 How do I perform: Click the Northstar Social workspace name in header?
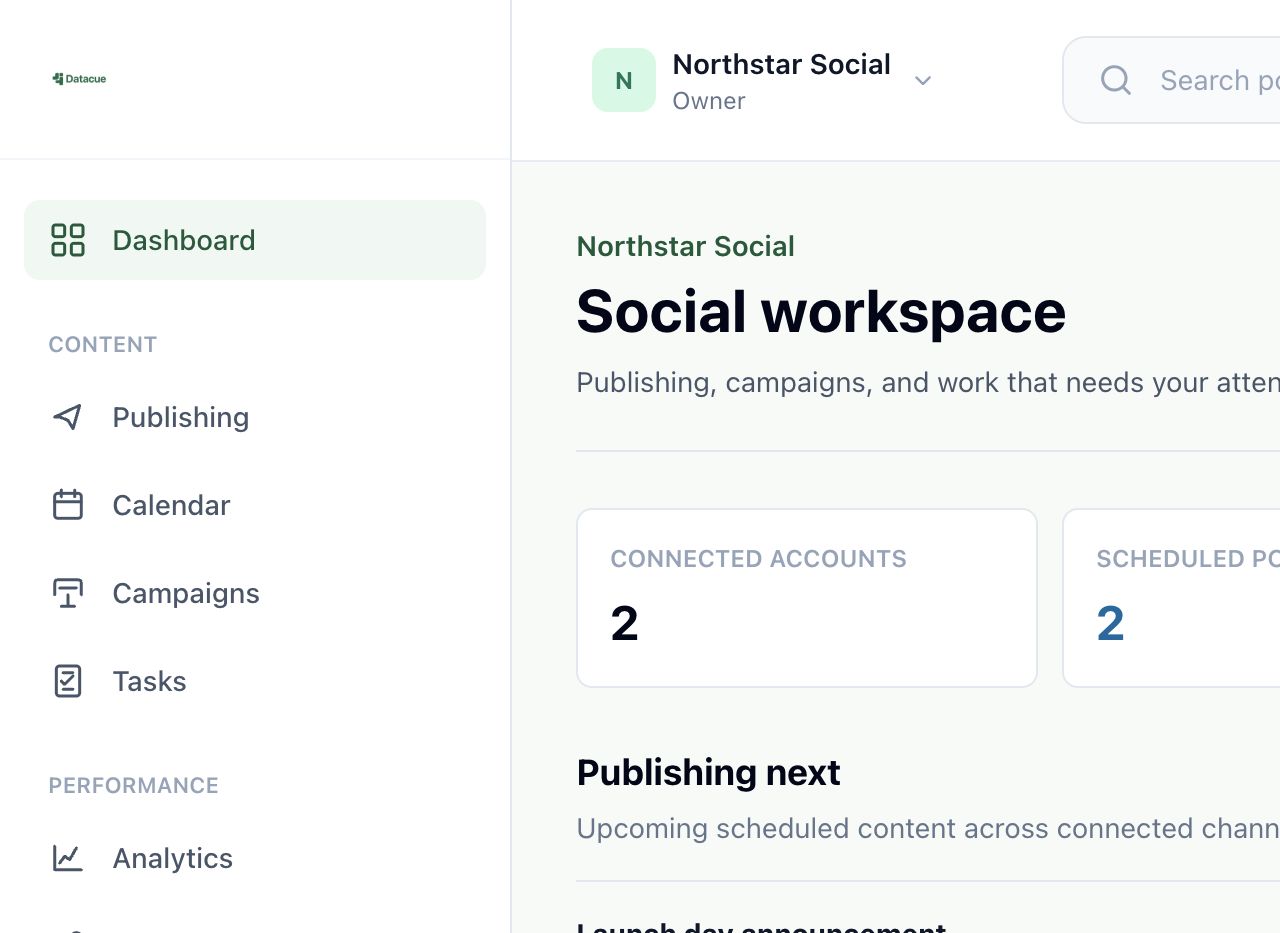[781, 64]
